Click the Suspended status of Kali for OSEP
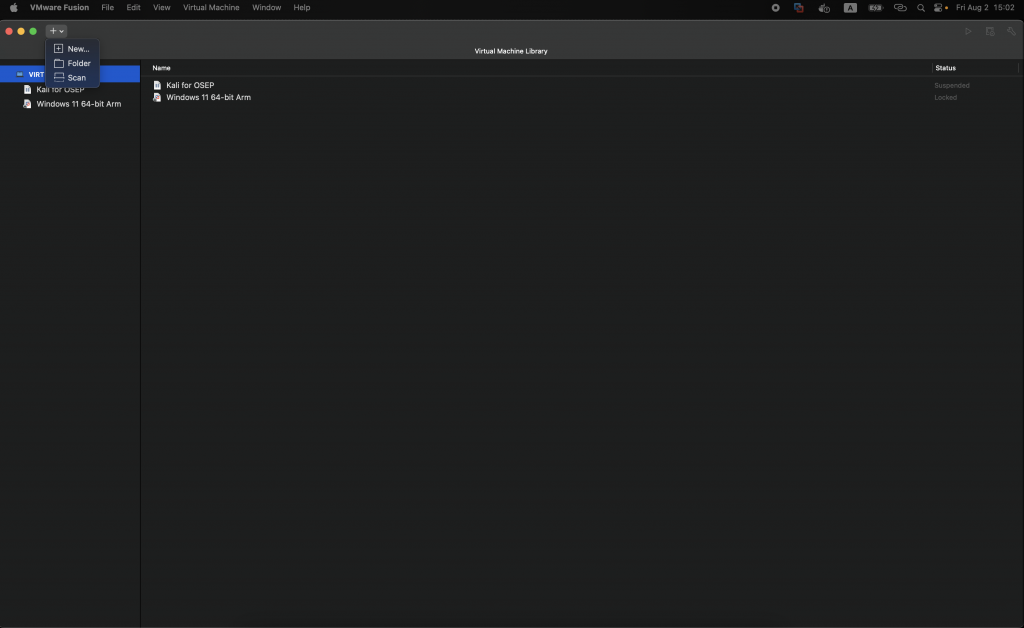 pyautogui.click(x=952, y=86)
